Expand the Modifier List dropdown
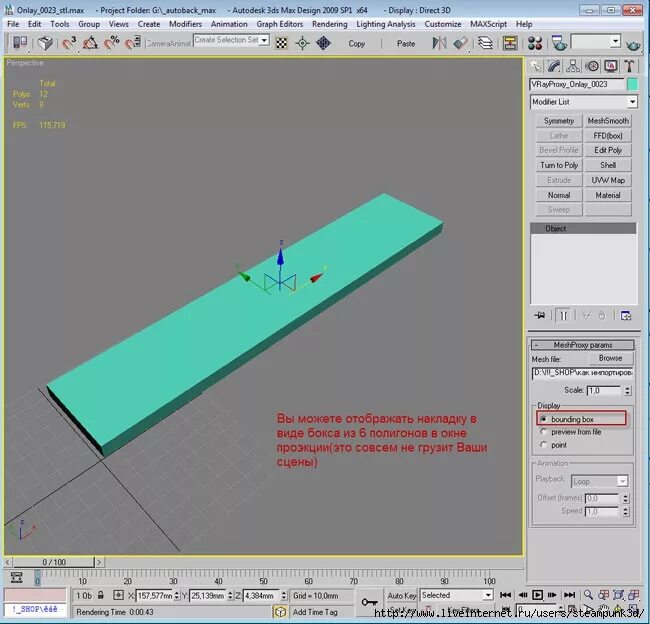The width and height of the screenshot is (650, 624). (583, 102)
